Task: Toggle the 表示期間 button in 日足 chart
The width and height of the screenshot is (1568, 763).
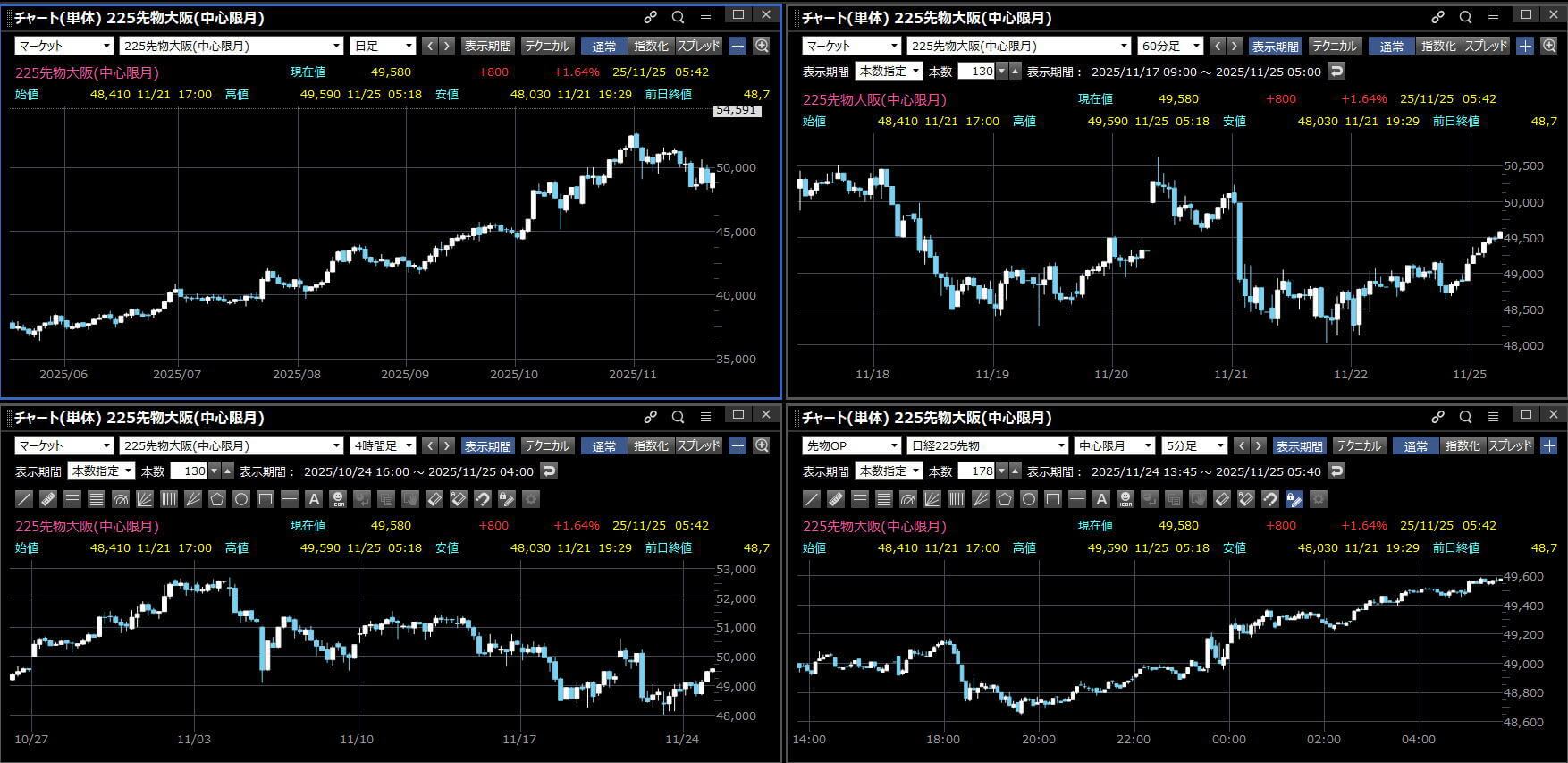Action: pos(487,46)
